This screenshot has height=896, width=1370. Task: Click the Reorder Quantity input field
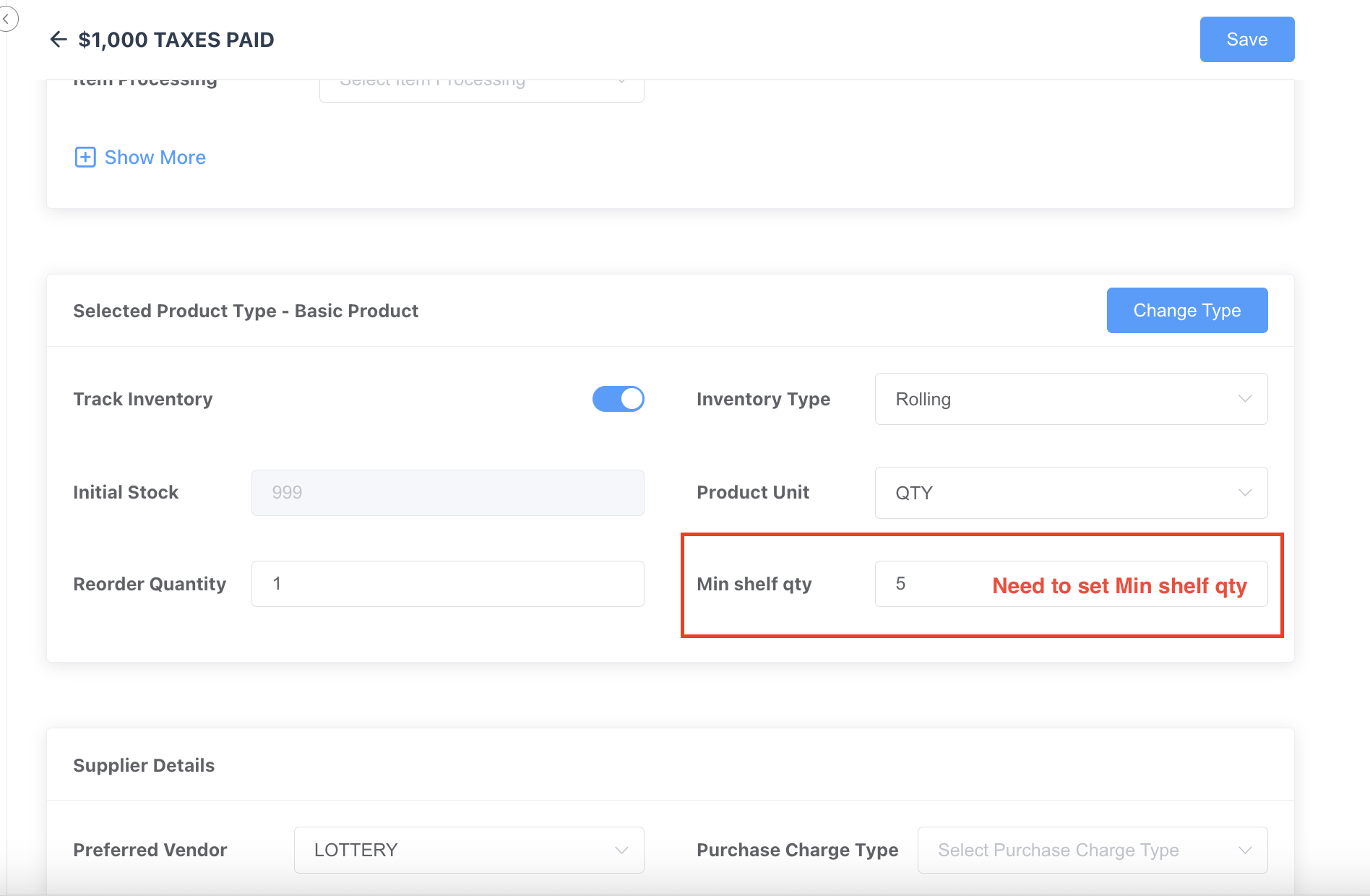click(x=447, y=584)
